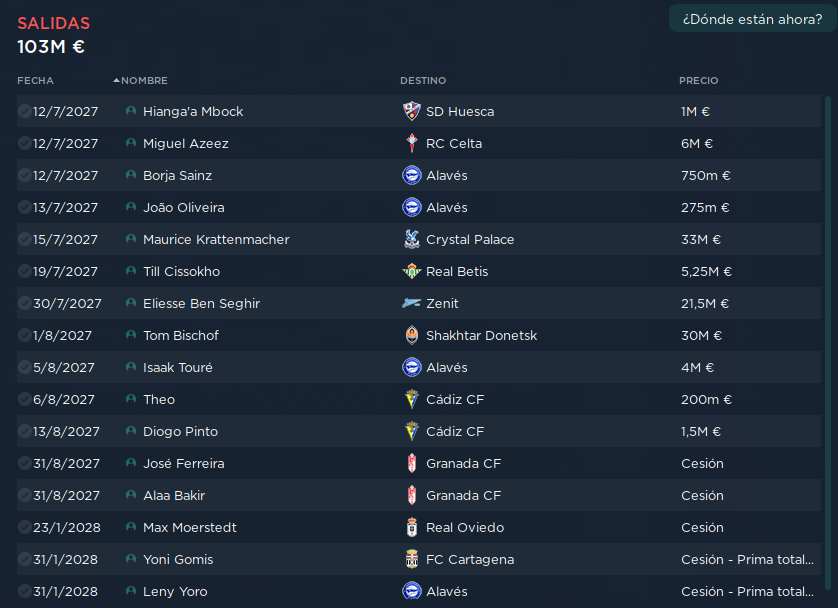
Task: Click the Zenit club logo
Action: click(412, 303)
